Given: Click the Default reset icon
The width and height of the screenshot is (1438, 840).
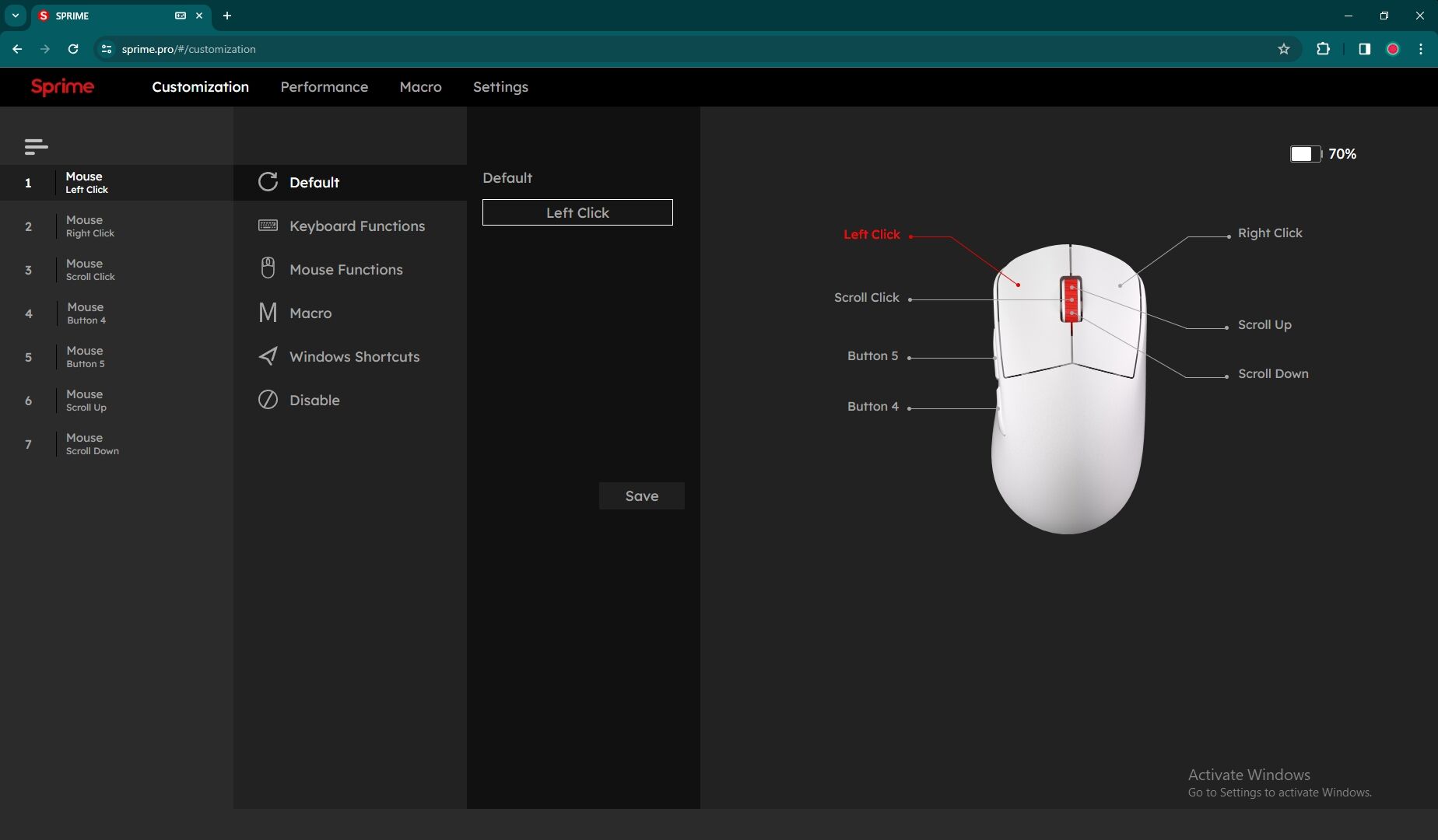Looking at the screenshot, I should point(268,182).
